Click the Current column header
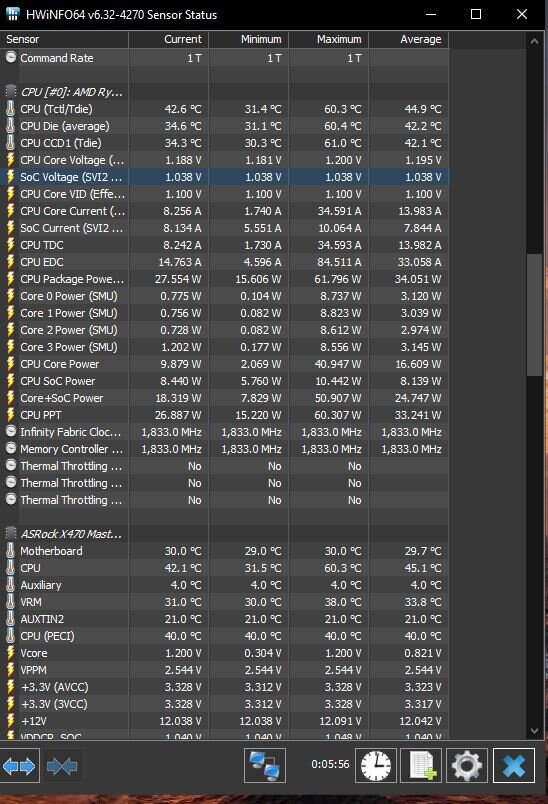 (169, 39)
